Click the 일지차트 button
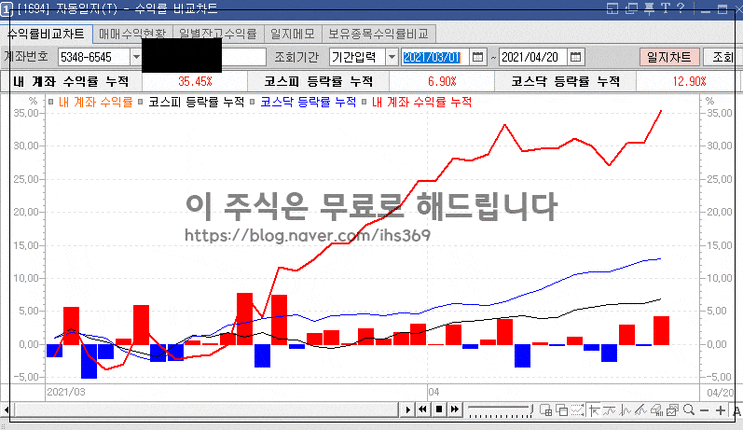743x430 pixels. point(669,57)
